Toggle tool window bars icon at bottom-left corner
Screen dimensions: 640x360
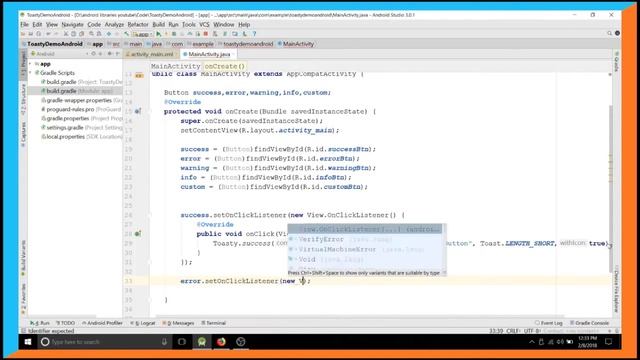(23, 331)
